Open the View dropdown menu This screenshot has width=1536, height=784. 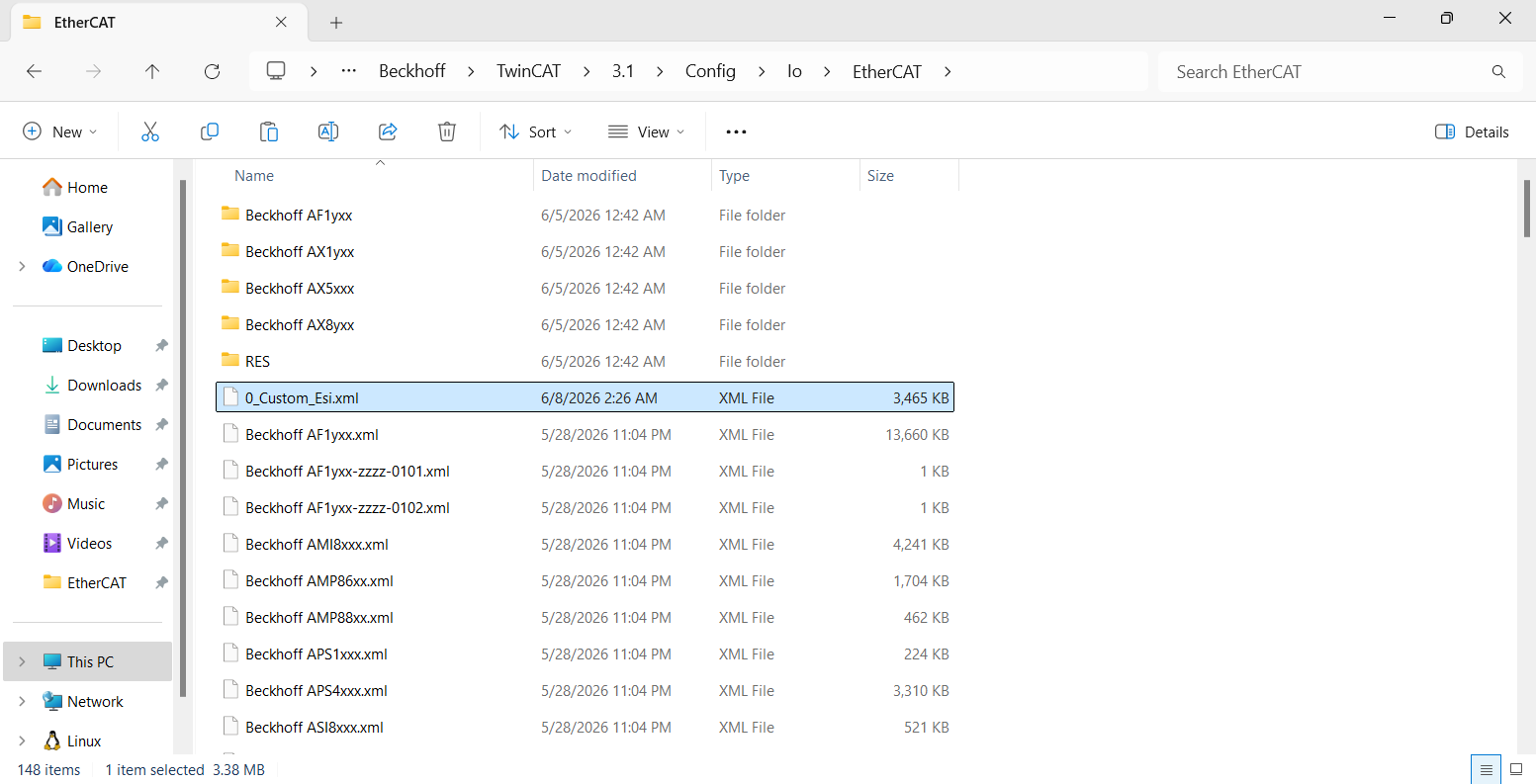coord(647,131)
